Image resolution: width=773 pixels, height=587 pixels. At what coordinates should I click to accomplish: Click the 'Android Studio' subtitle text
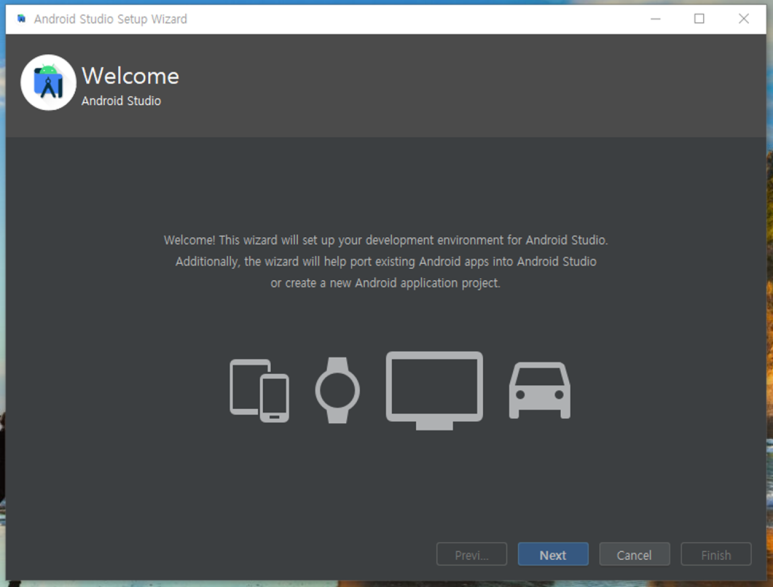coord(121,101)
